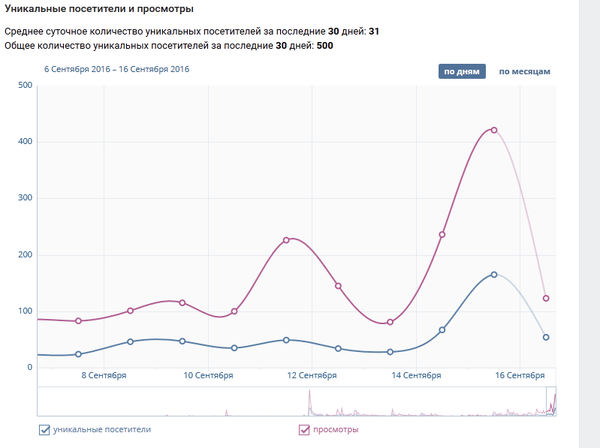Uncheck the 'уникальные посетители' checkbox
This screenshot has width=600, height=448.
pos(44,430)
